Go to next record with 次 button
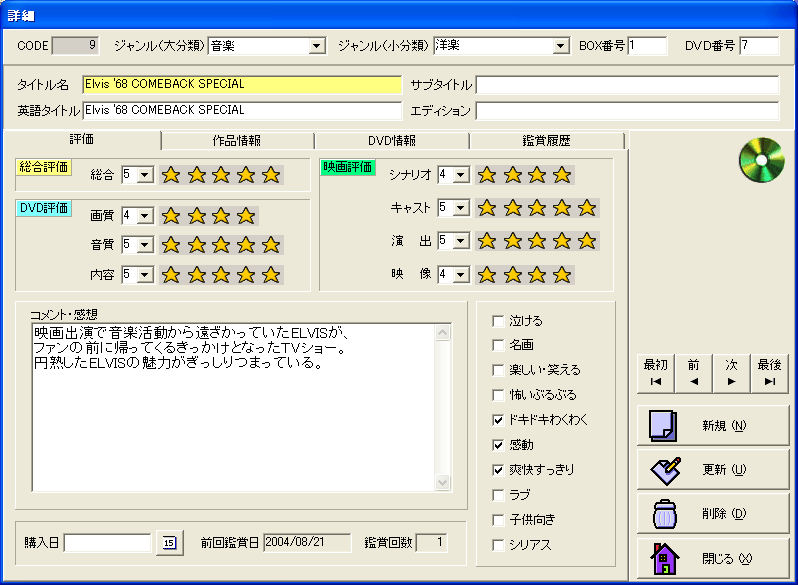798x585 pixels. click(x=731, y=374)
